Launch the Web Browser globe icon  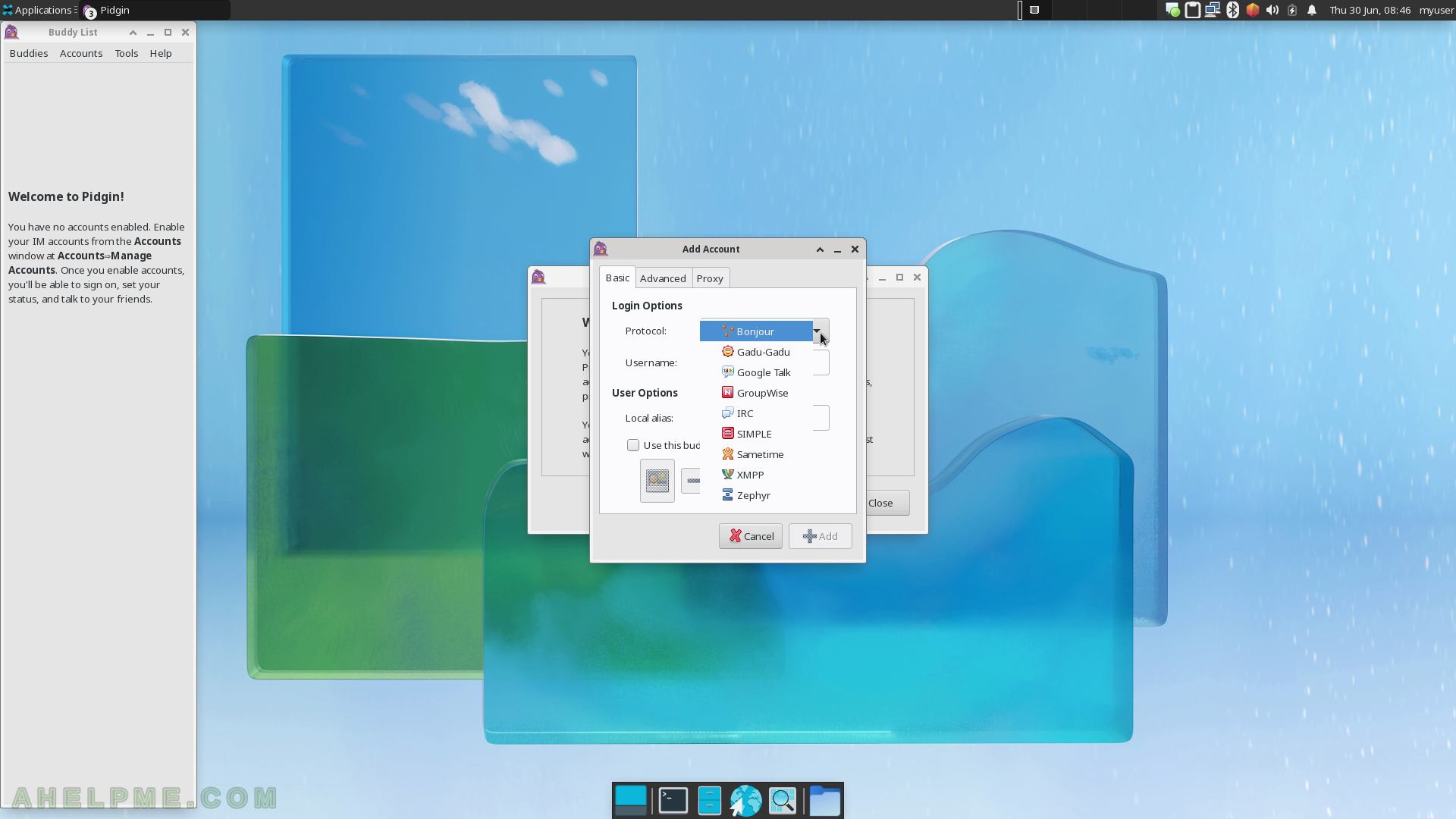pos(745,801)
